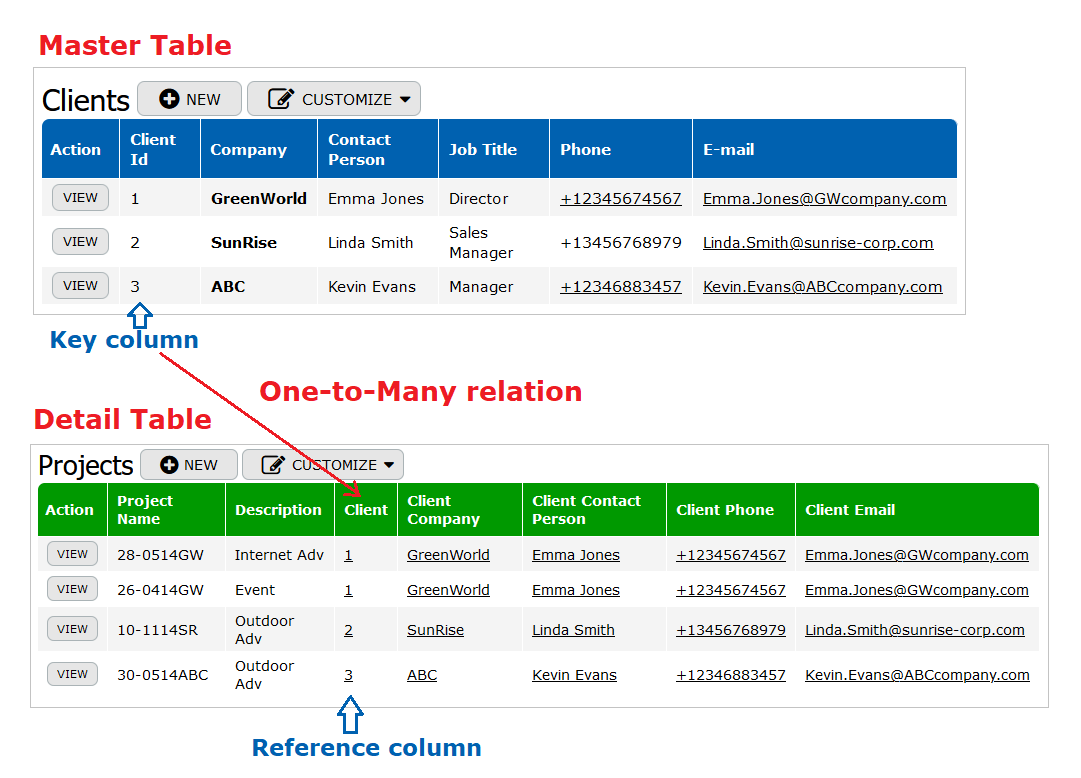The height and width of the screenshot is (778, 1081).
Task: Open phone +13456768979 in Projects table
Action: [x=731, y=630]
